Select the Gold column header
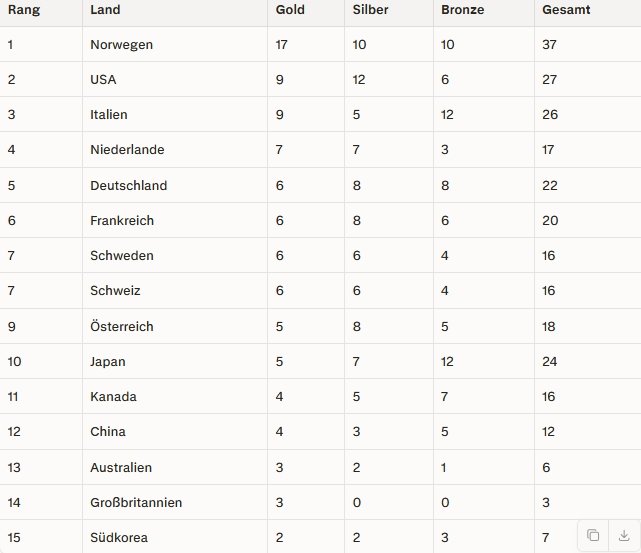 click(290, 10)
